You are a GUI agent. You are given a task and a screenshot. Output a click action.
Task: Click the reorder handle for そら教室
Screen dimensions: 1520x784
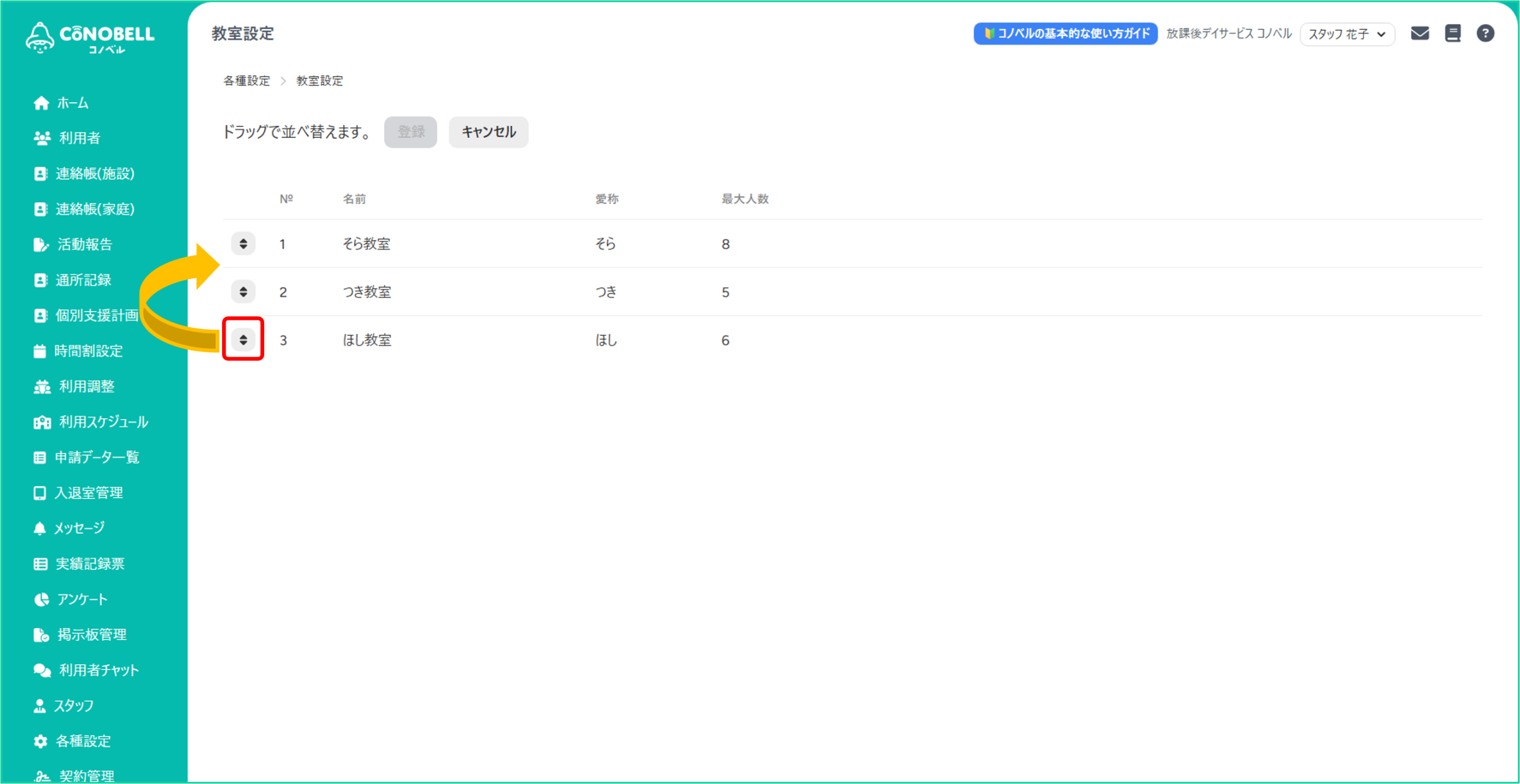pos(243,244)
